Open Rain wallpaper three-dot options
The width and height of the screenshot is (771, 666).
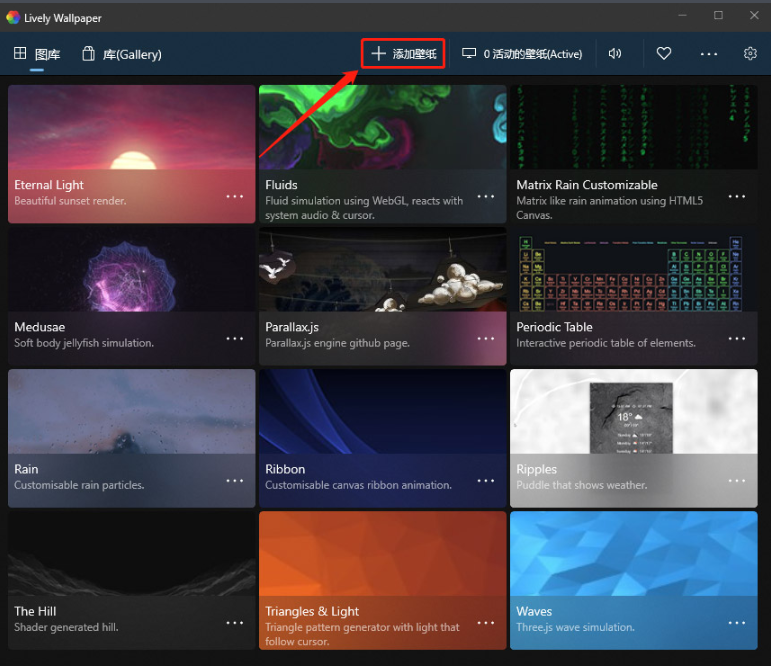click(235, 480)
